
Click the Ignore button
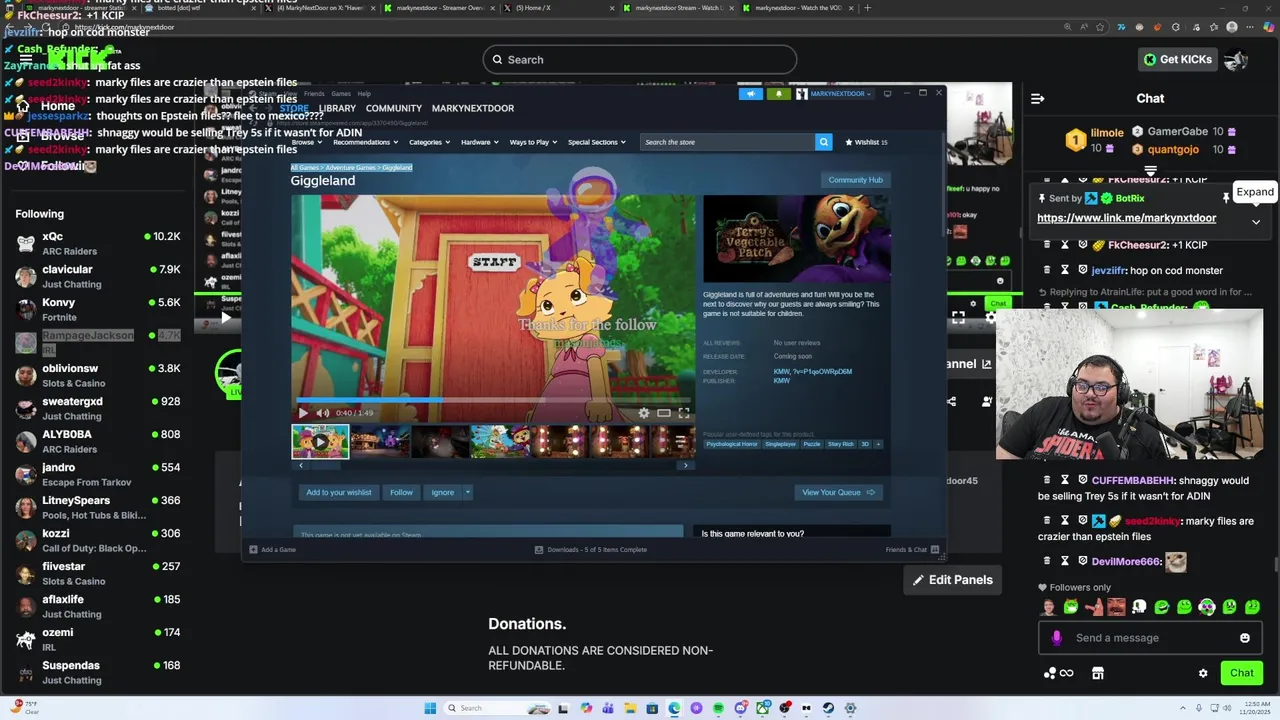[x=443, y=492]
